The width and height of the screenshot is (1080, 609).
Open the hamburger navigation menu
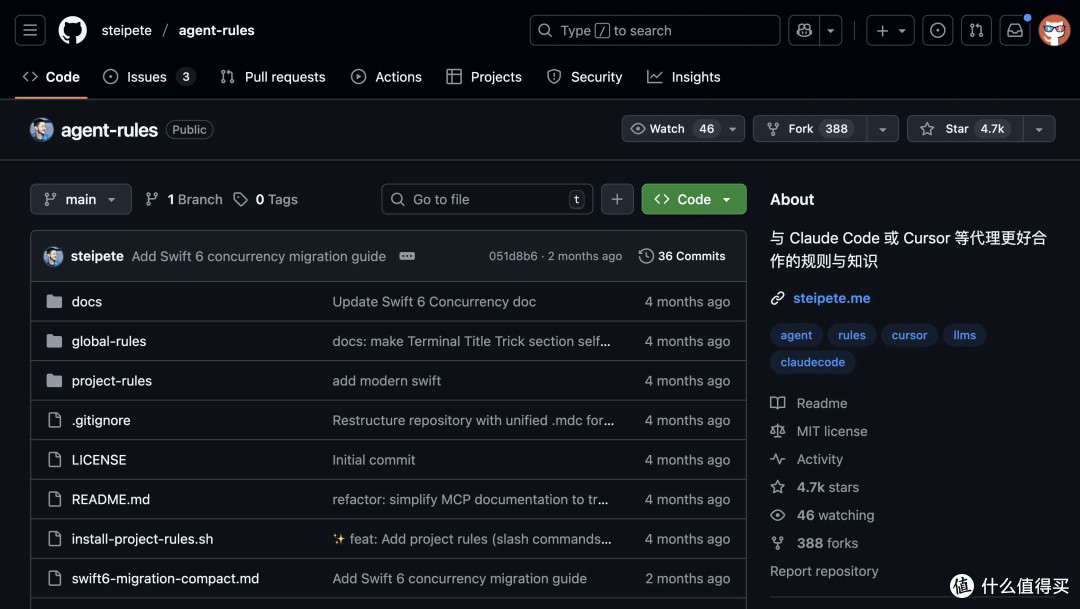pos(30,31)
